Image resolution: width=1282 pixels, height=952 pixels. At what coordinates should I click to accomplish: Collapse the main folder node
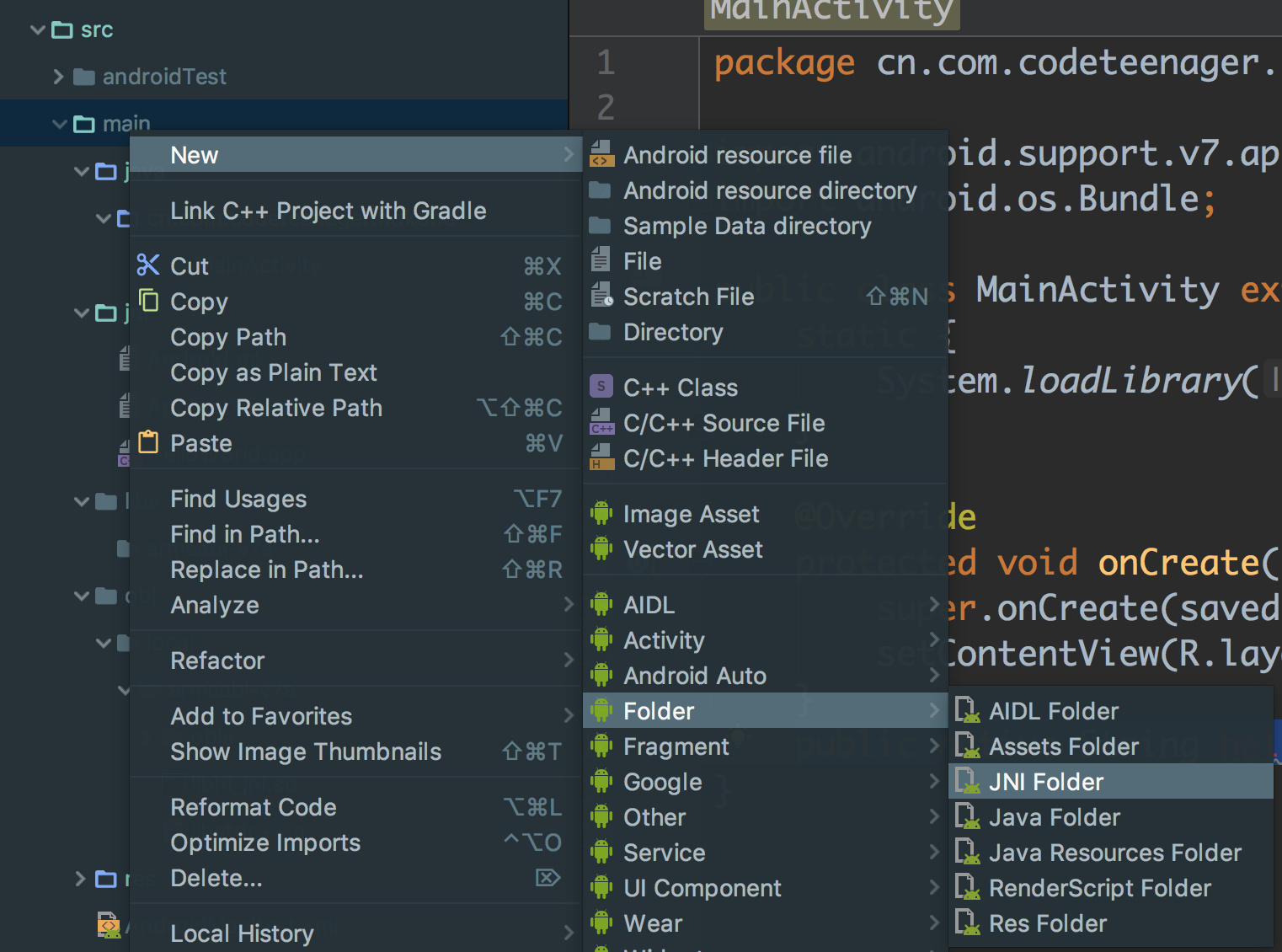pyautogui.click(x=60, y=124)
